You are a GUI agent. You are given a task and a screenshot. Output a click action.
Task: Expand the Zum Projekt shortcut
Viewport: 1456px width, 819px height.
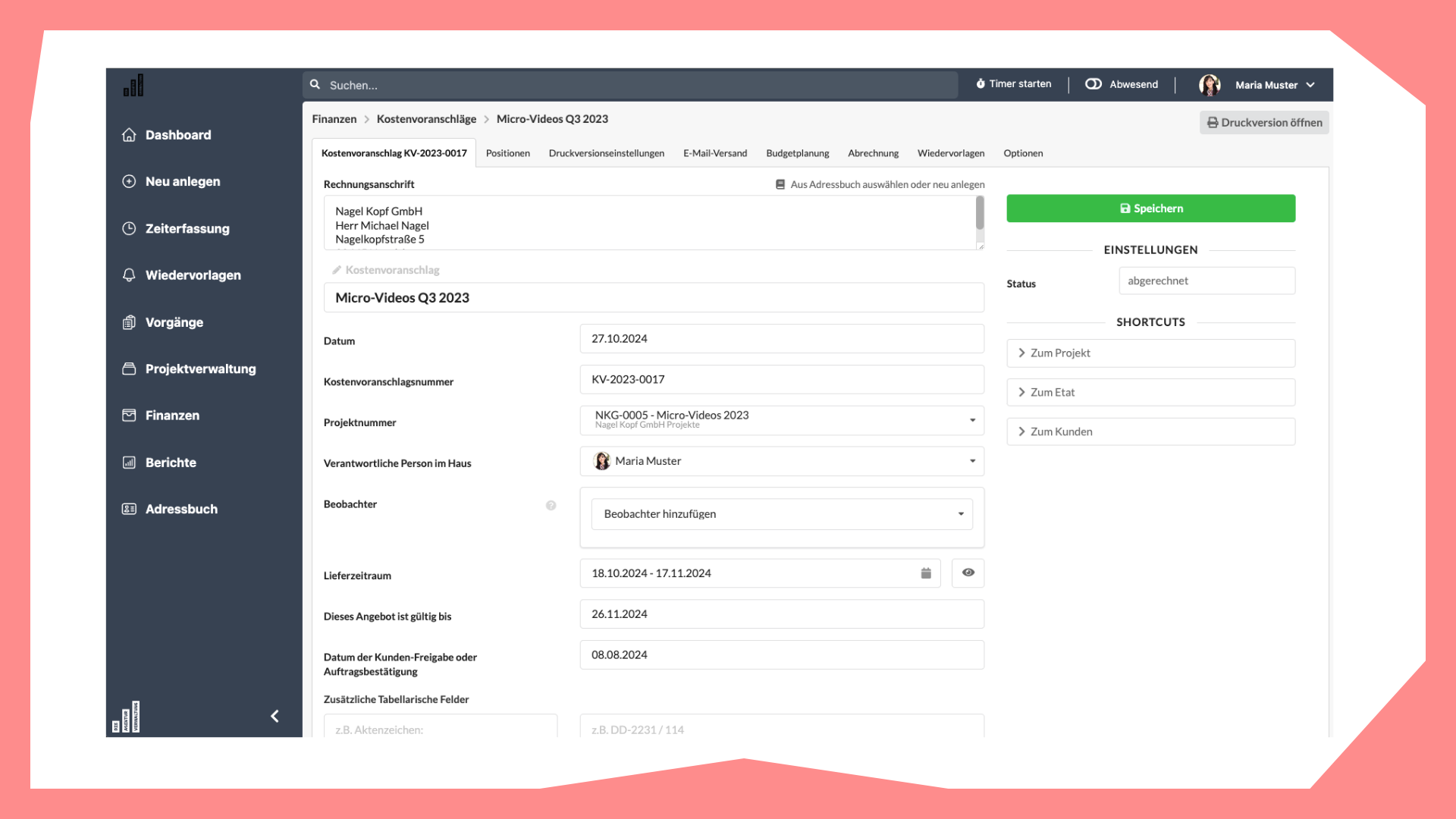pos(1150,353)
